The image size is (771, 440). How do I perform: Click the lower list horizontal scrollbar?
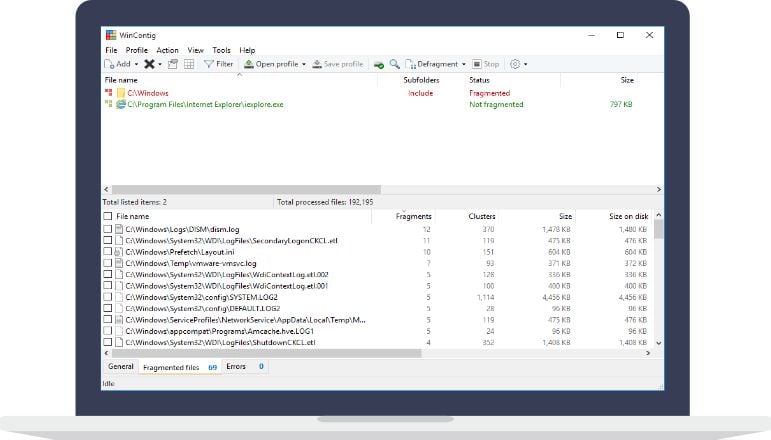click(x=267, y=353)
